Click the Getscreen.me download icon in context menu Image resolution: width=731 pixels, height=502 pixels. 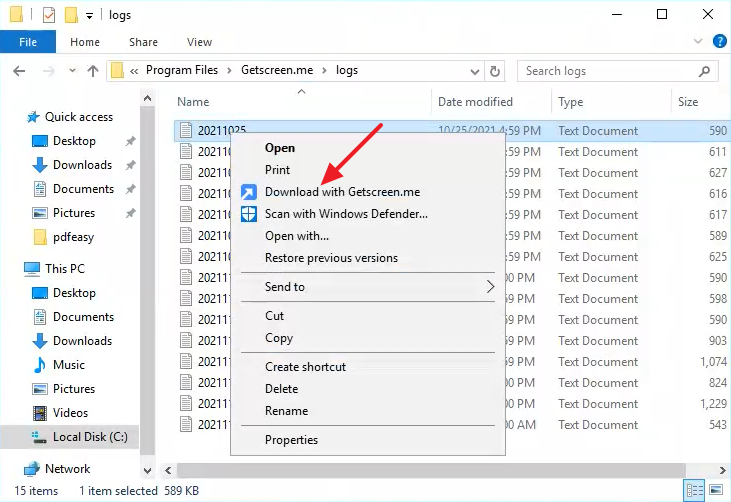click(249, 192)
